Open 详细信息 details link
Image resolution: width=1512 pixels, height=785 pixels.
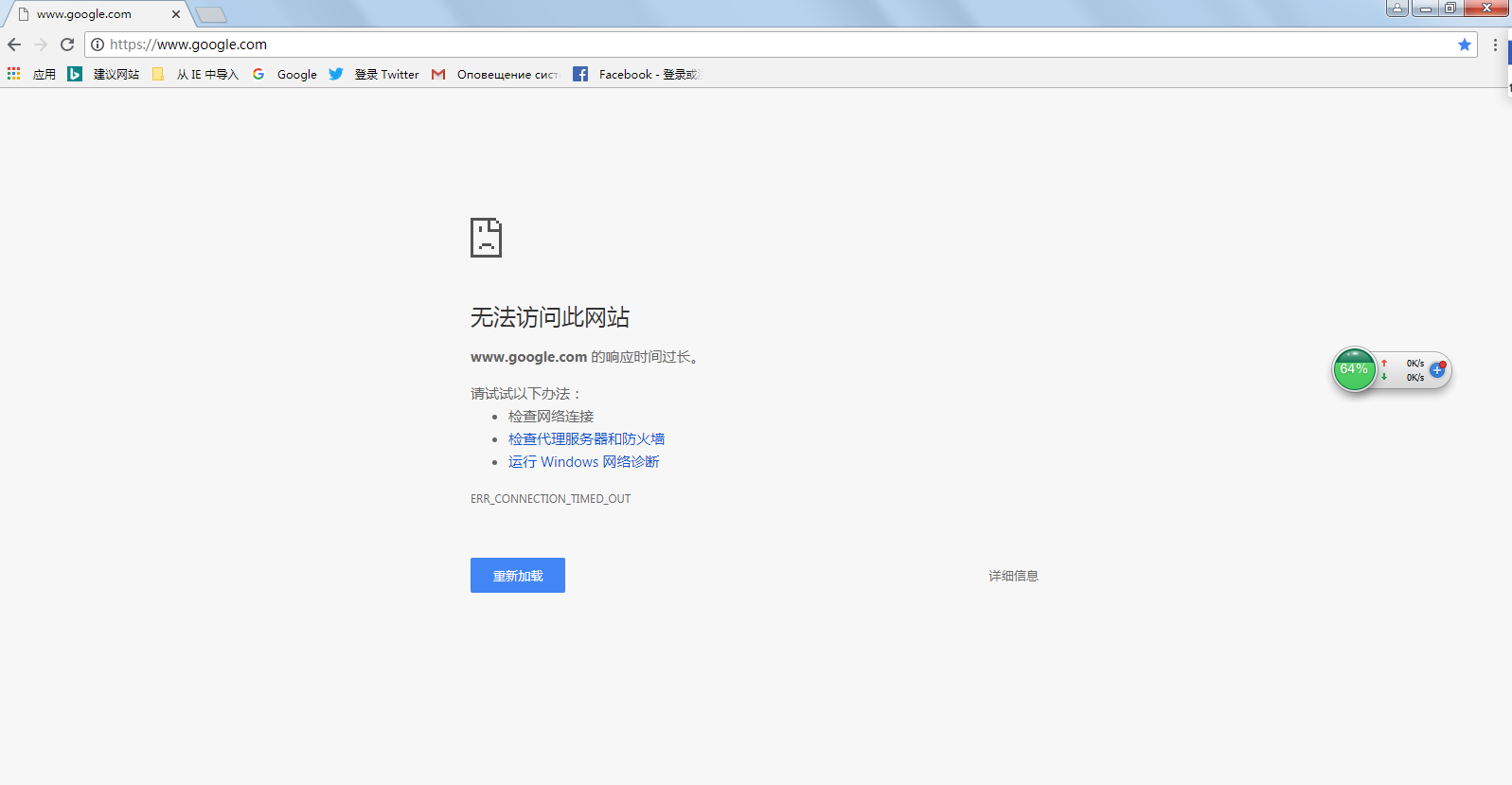click(x=1014, y=576)
